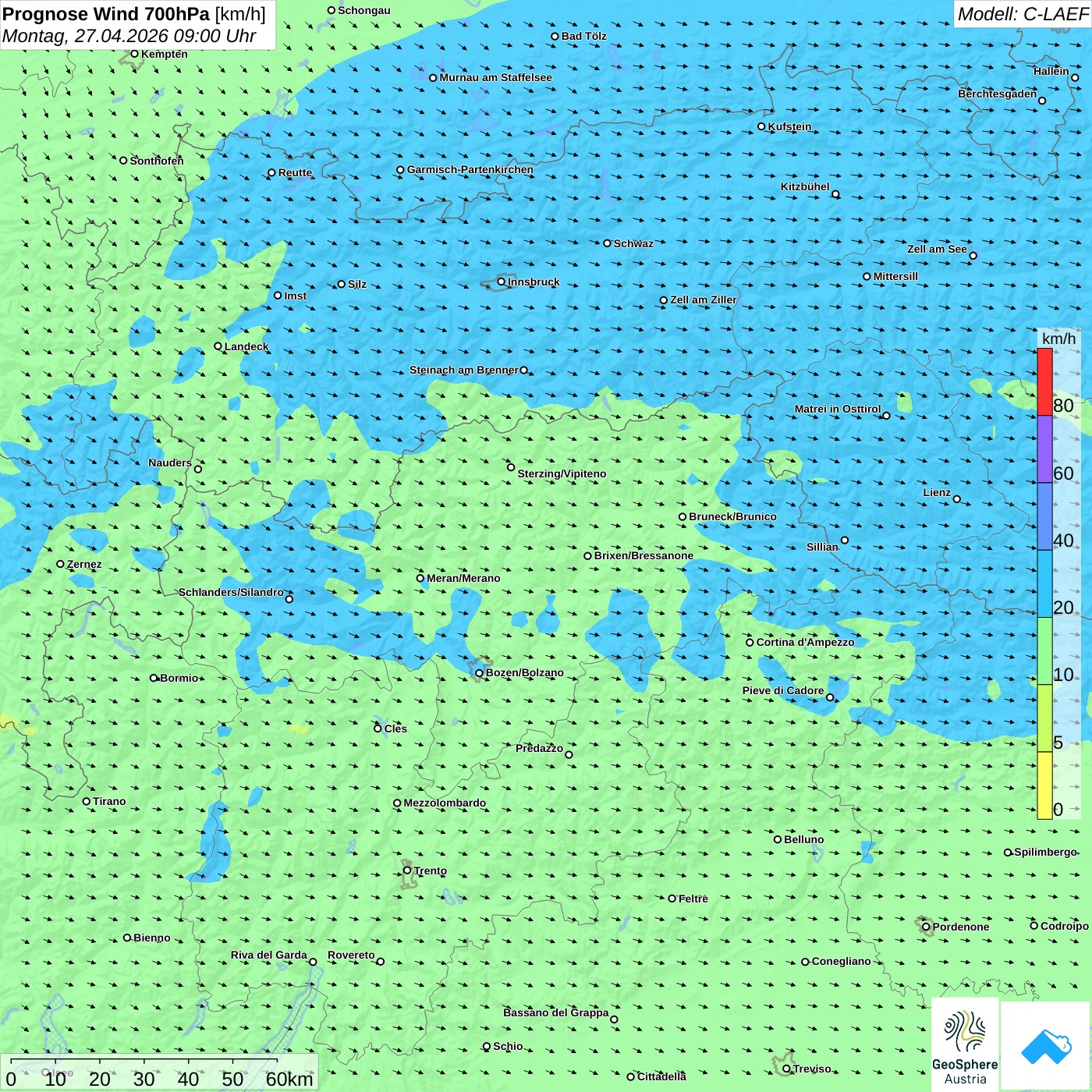Click the 'Schongau' label
The height and width of the screenshot is (1092, 1092).
pos(364,10)
